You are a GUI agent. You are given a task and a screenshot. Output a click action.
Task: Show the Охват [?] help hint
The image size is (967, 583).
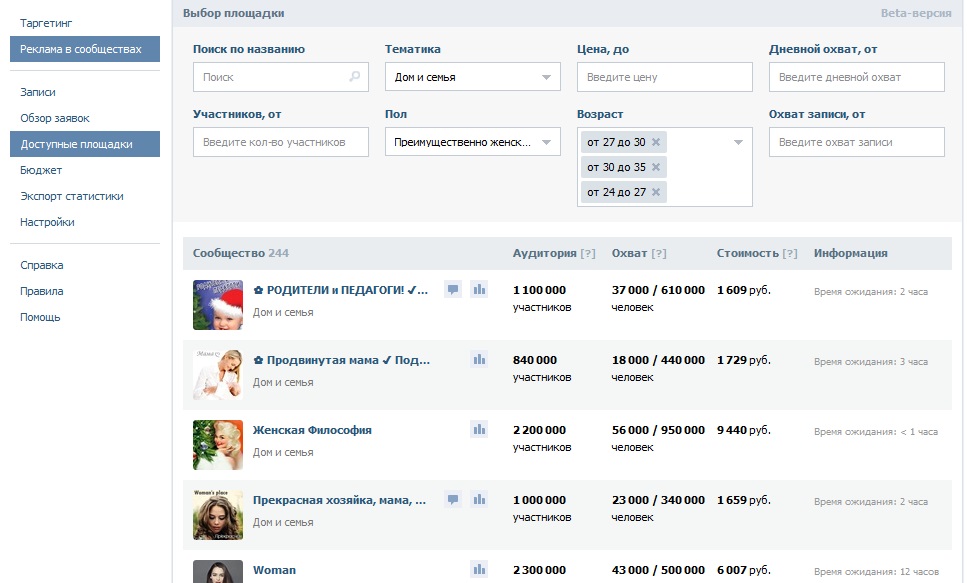click(659, 253)
